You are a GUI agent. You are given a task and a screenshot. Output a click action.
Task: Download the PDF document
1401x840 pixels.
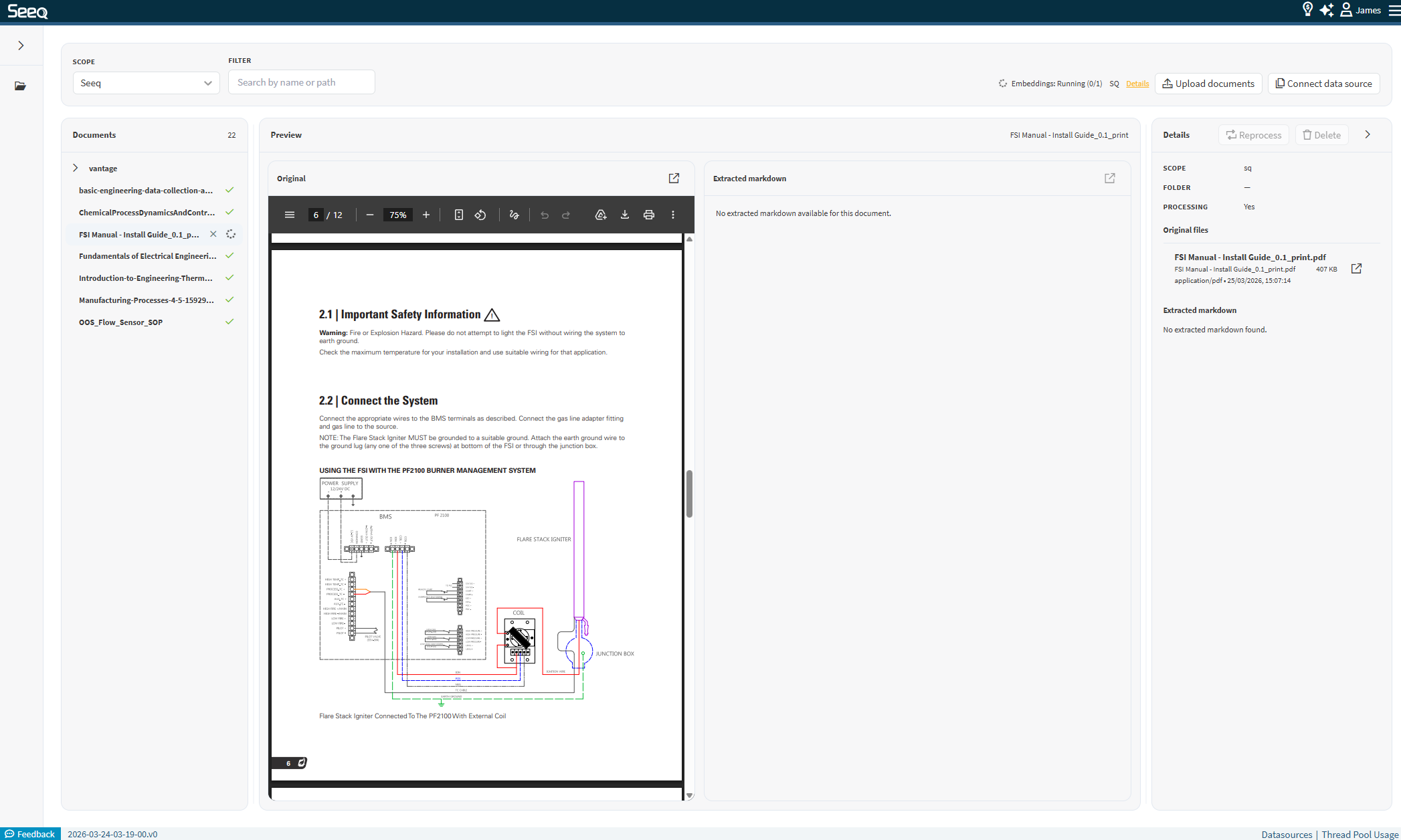point(625,215)
